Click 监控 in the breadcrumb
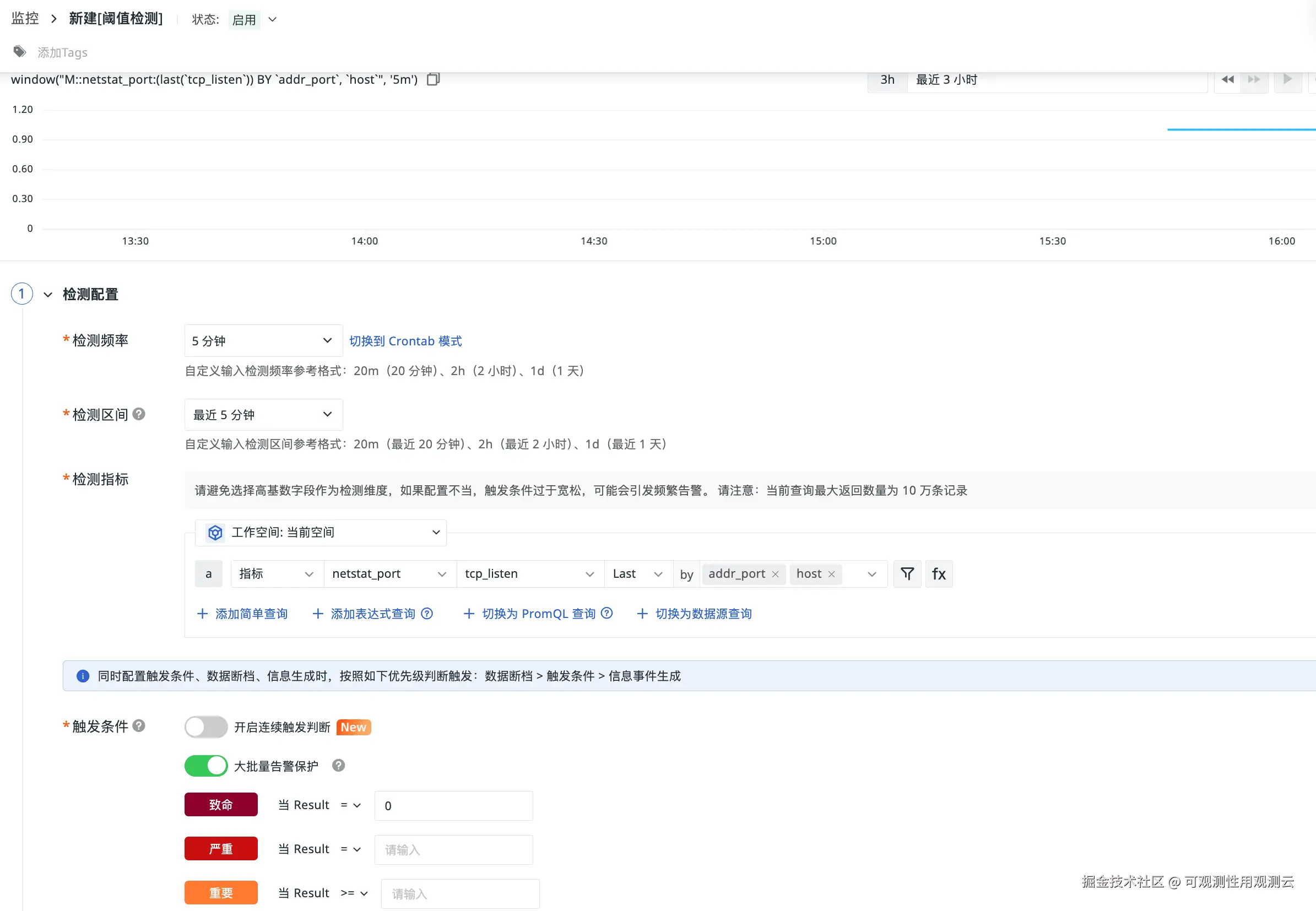 pyautogui.click(x=25, y=18)
